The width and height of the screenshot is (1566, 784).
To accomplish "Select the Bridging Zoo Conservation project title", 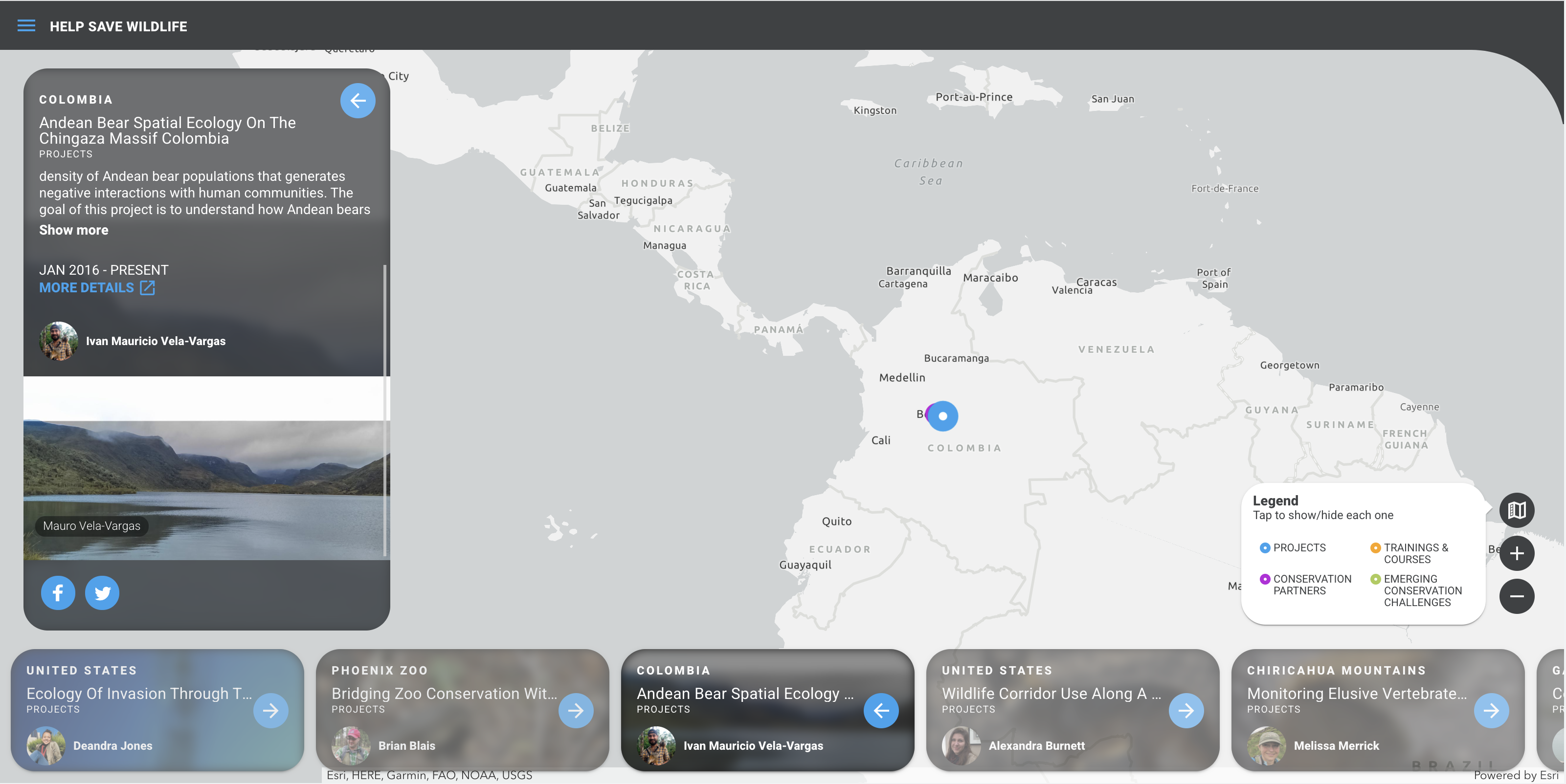I will (x=445, y=694).
